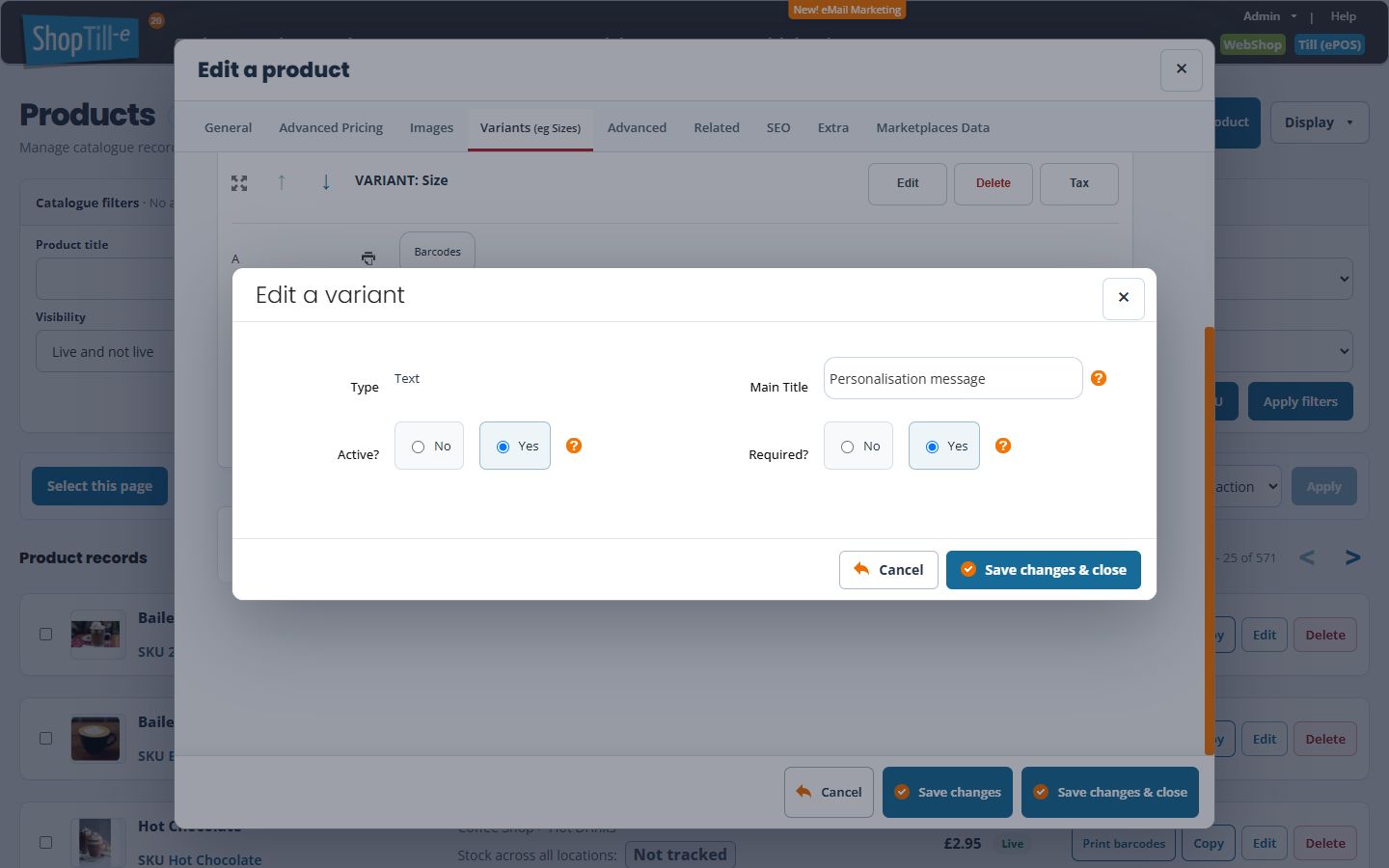
Task: Close the Edit a variant dialog
Action: click(1124, 297)
